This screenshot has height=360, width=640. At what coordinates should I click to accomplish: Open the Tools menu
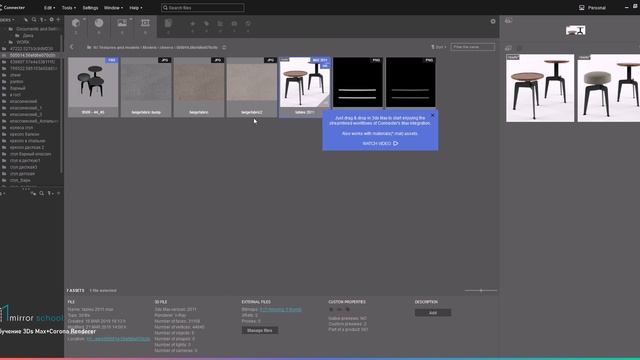tap(68, 8)
